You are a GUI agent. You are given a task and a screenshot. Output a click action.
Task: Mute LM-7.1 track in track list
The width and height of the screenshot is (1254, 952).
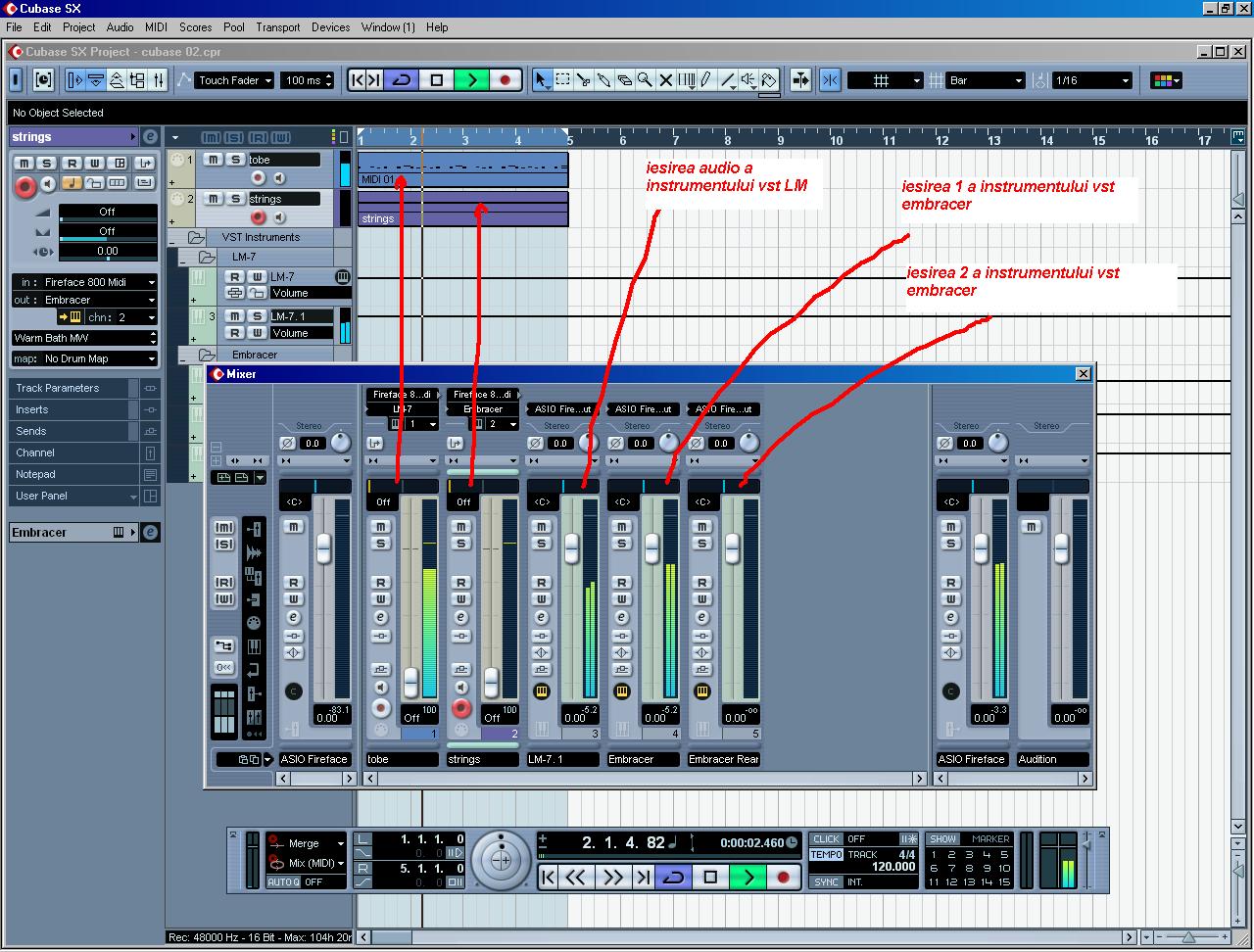pos(235,316)
